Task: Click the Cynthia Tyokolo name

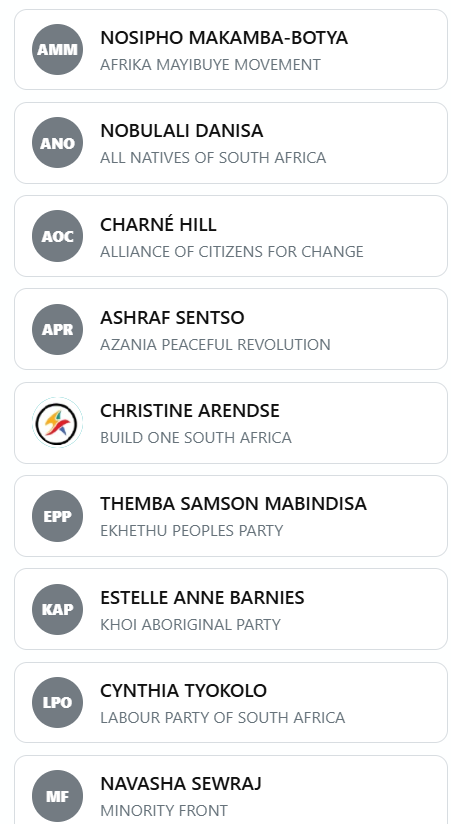Action: [x=183, y=691]
